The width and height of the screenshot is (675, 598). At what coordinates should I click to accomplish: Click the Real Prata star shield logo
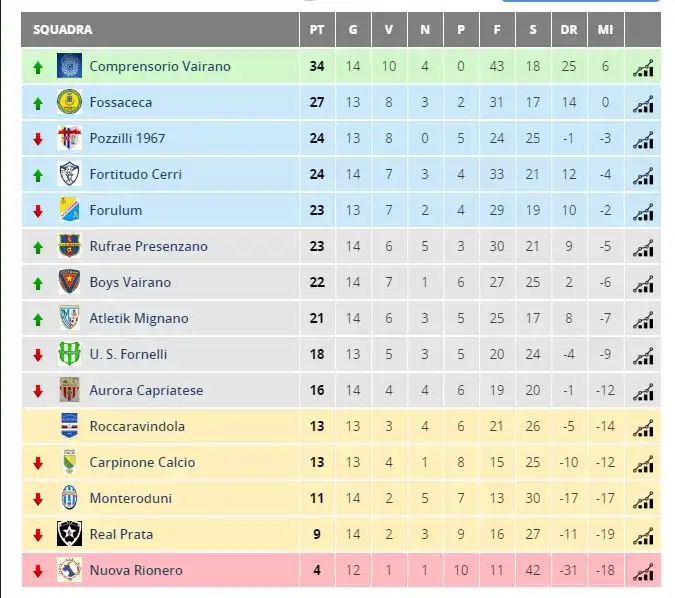[69, 534]
